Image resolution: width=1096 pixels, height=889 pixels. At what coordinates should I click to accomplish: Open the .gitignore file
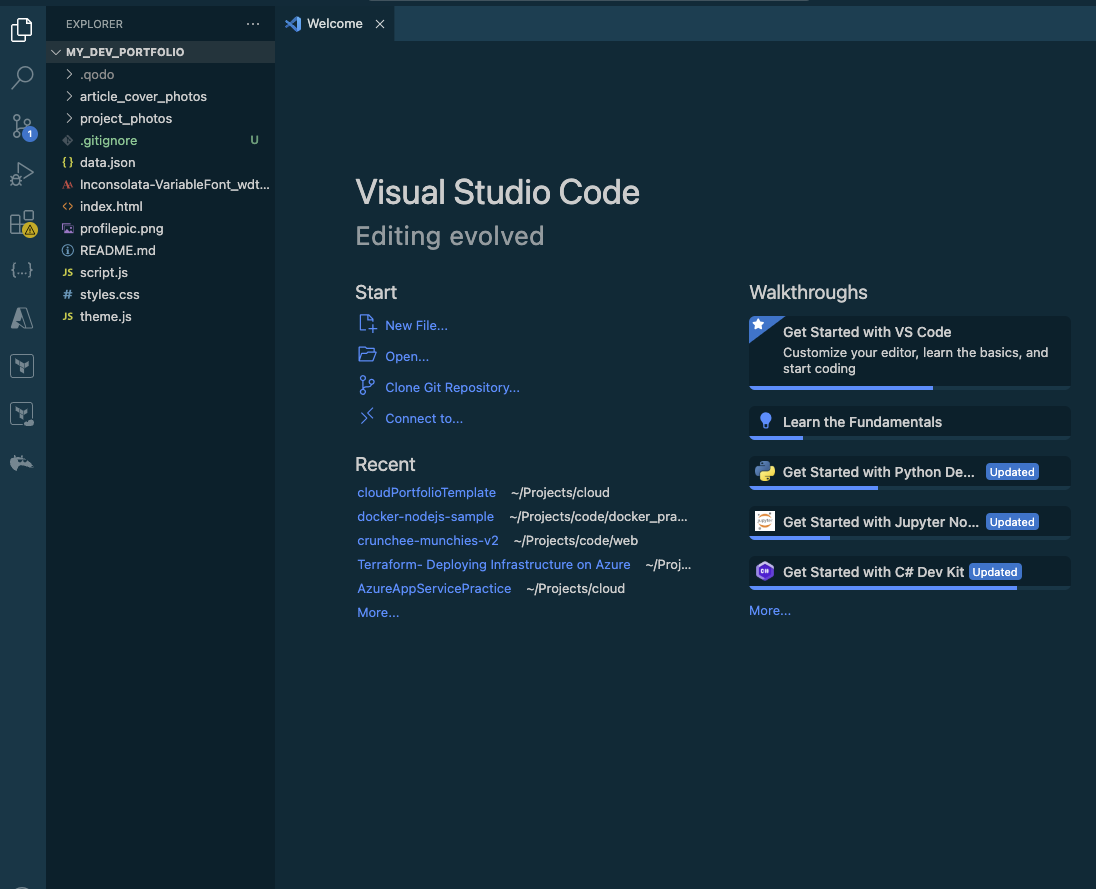click(160, 140)
